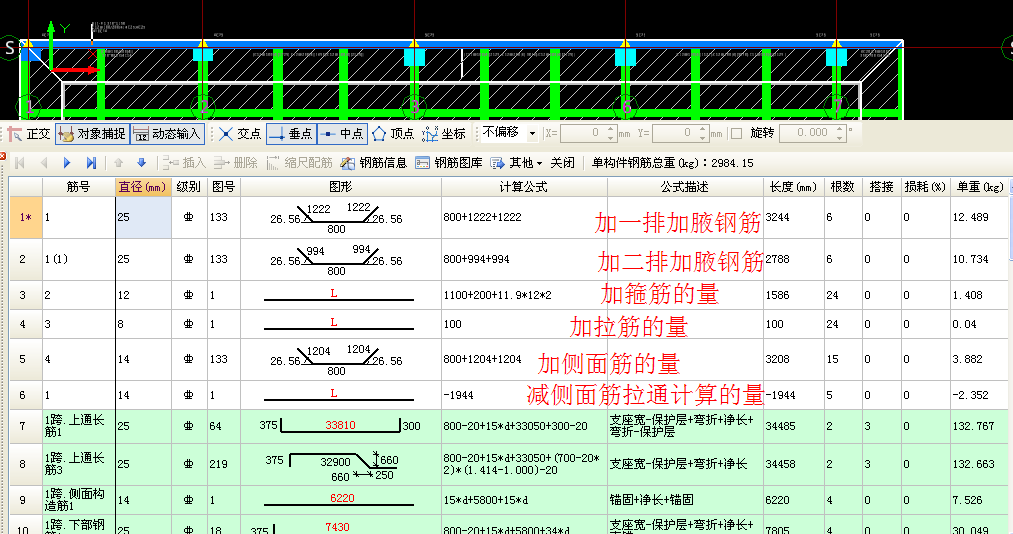The image size is (1013, 534).
Task: Open 钢筋信息 rebar info
Action: click(x=373, y=163)
